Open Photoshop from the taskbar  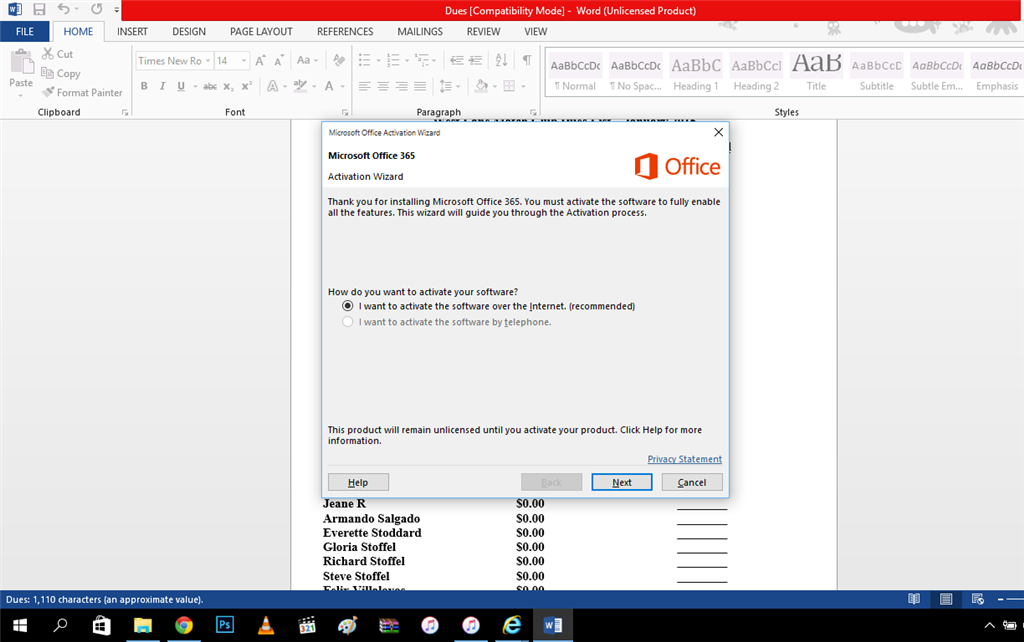[x=225, y=625]
